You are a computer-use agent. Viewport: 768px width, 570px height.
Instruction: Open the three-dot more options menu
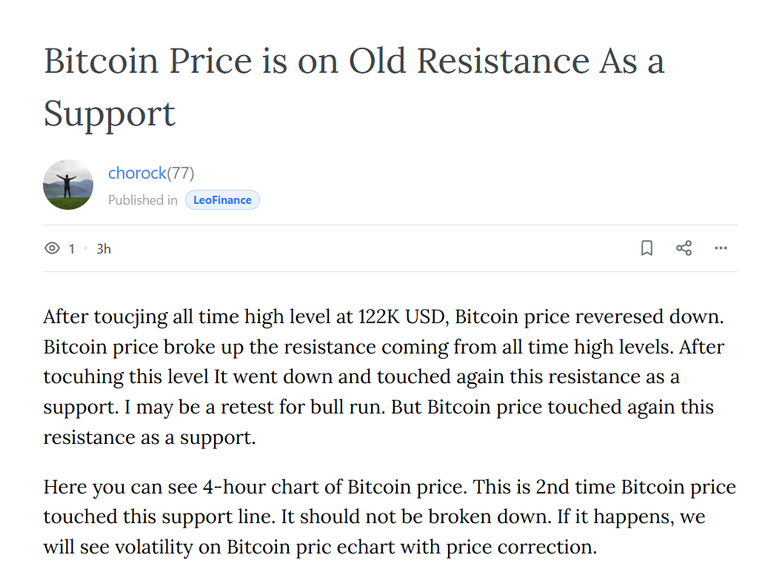720,248
